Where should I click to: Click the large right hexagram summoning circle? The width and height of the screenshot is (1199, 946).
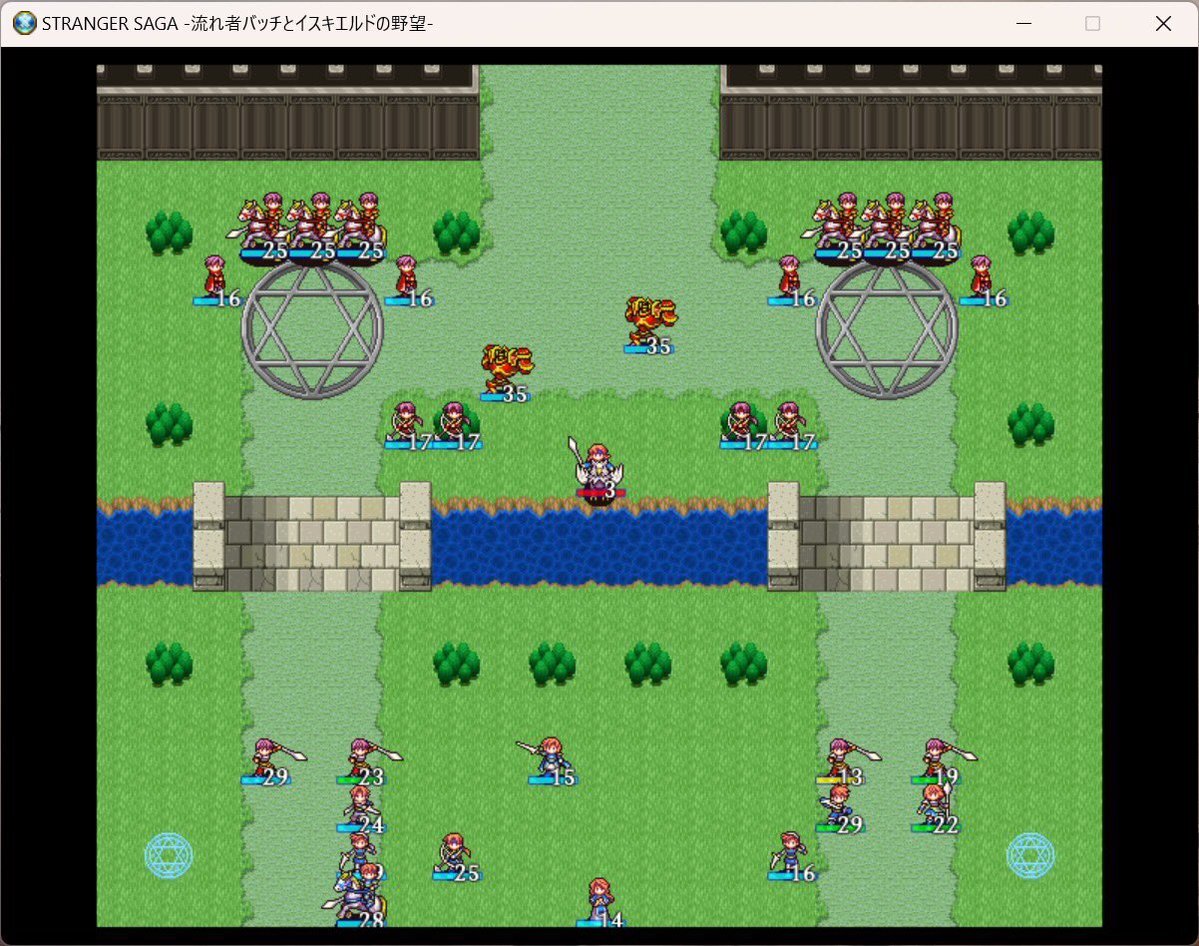coord(887,329)
